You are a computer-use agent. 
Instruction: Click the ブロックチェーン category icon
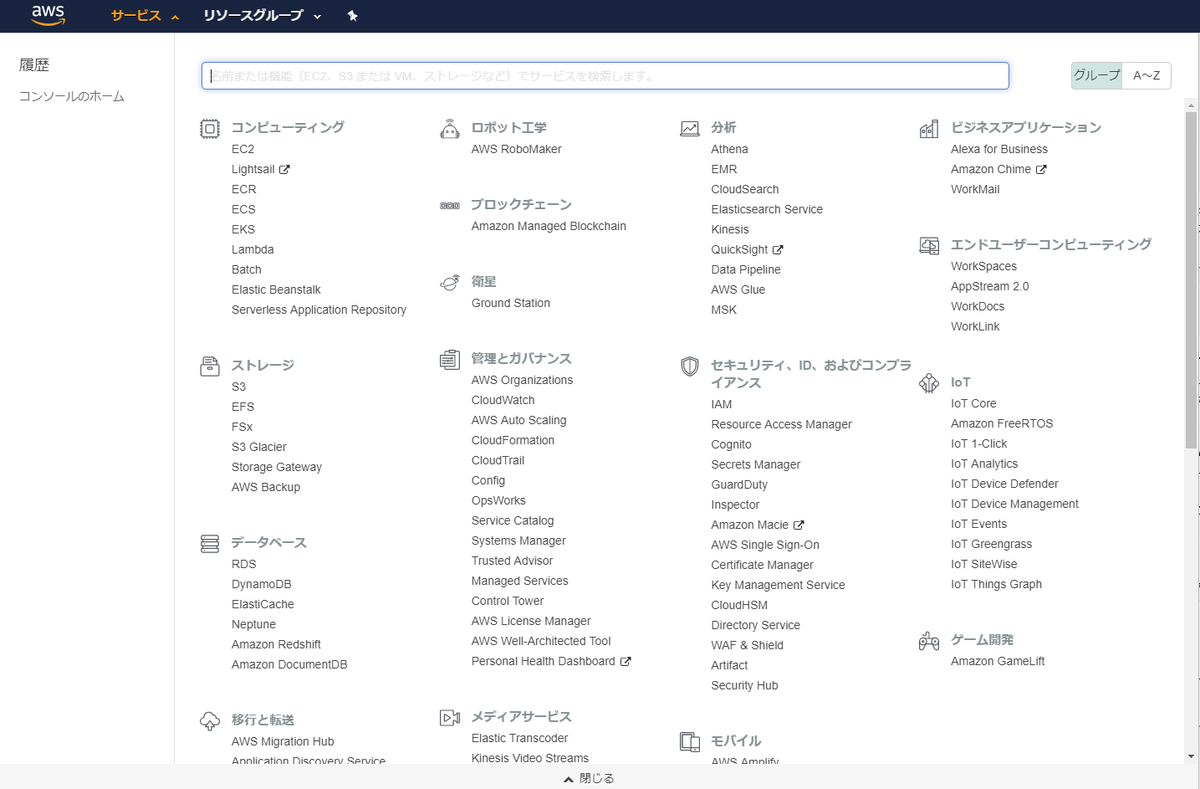450,205
